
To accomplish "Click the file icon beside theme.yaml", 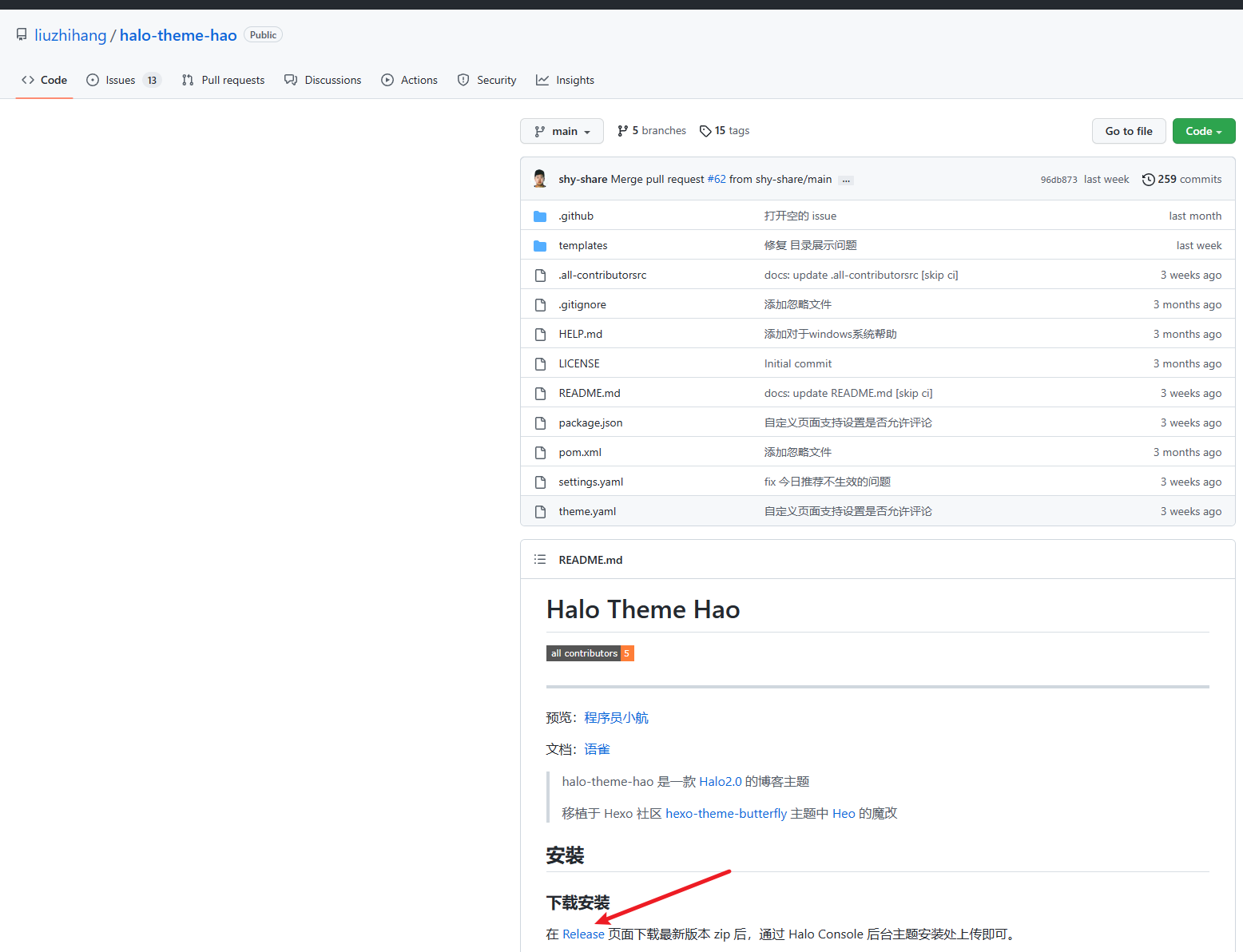I will [x=540, y=511].
